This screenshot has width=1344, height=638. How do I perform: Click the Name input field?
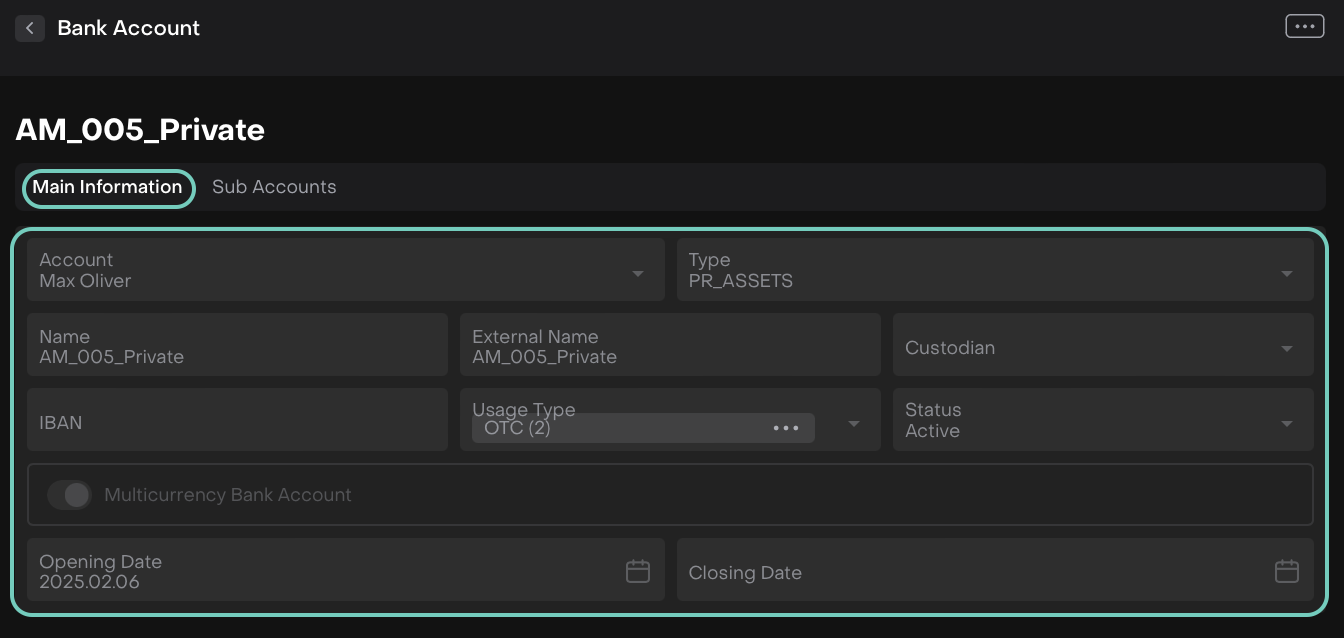[237, 346]
